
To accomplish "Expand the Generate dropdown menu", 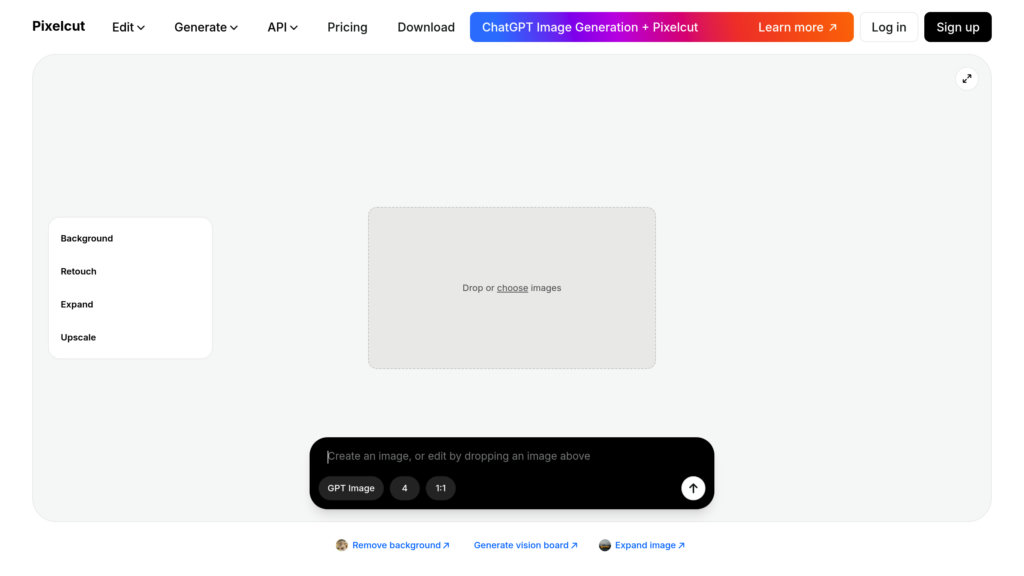I will pyautogui.click(x=206, y=27).
